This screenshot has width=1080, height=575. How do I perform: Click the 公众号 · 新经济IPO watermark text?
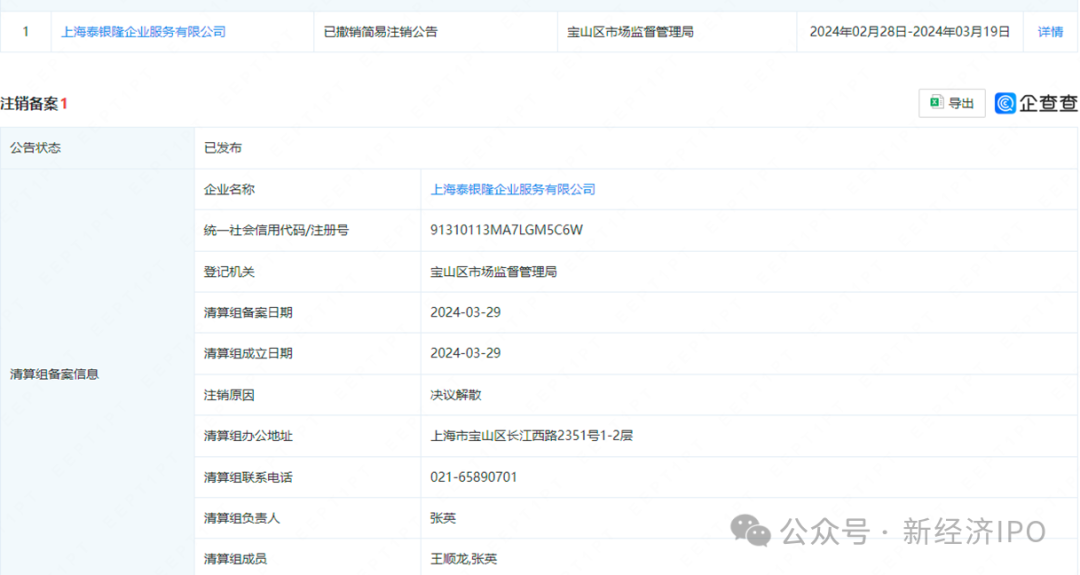(x=912, y=532)
